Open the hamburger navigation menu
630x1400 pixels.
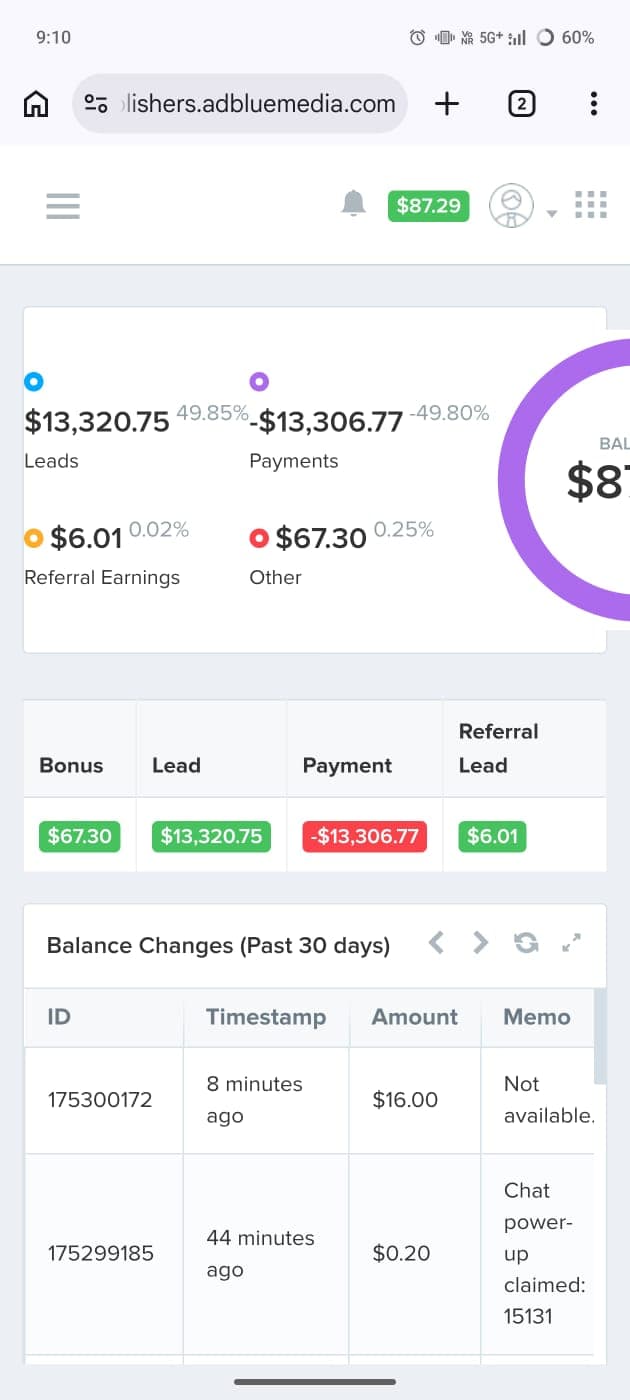(x=62, y=206)
